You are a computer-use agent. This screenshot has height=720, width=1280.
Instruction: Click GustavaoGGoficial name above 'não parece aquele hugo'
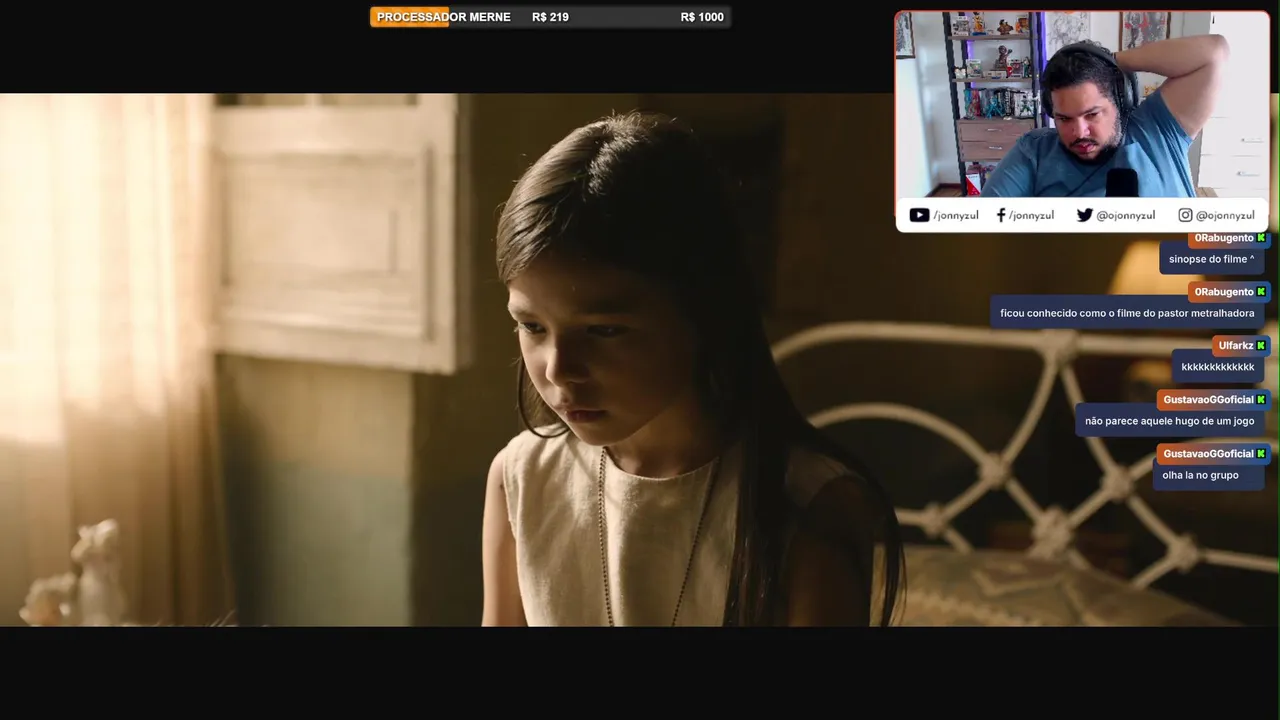point(1208,400)
